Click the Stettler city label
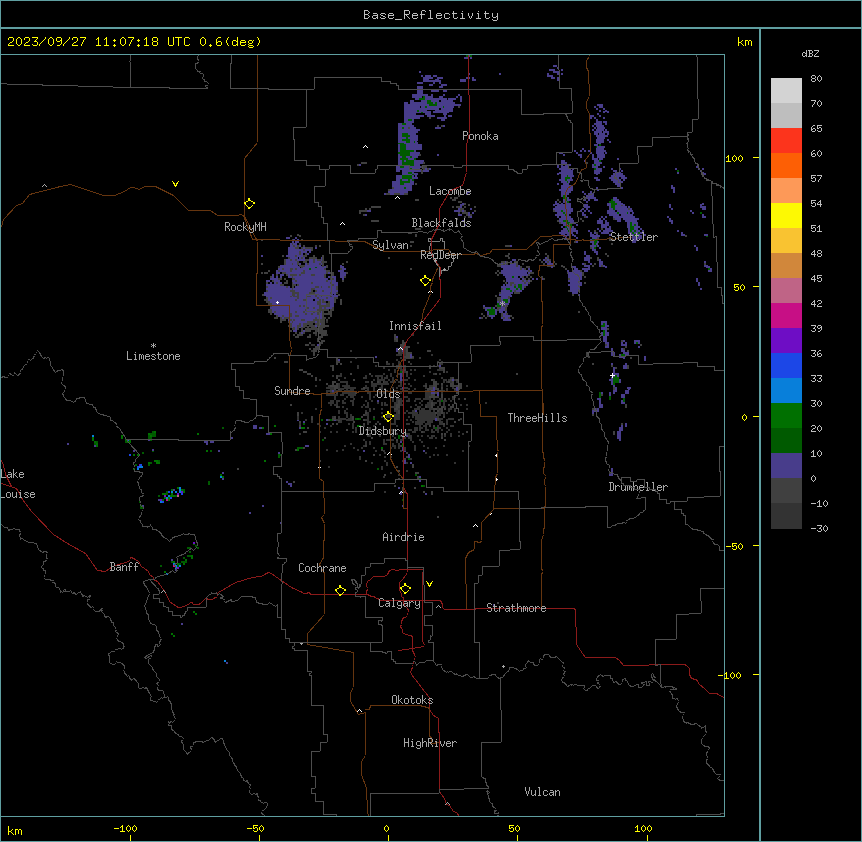Image resolution: width=862 pixels, height=842 pixels. (633, 237)
